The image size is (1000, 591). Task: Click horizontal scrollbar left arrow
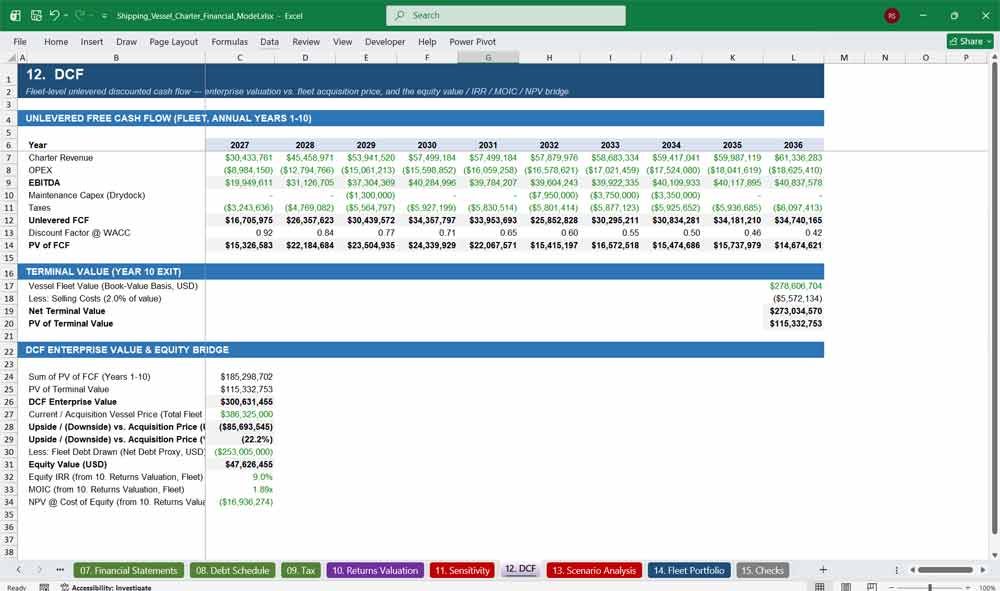(x=912, y=570)
